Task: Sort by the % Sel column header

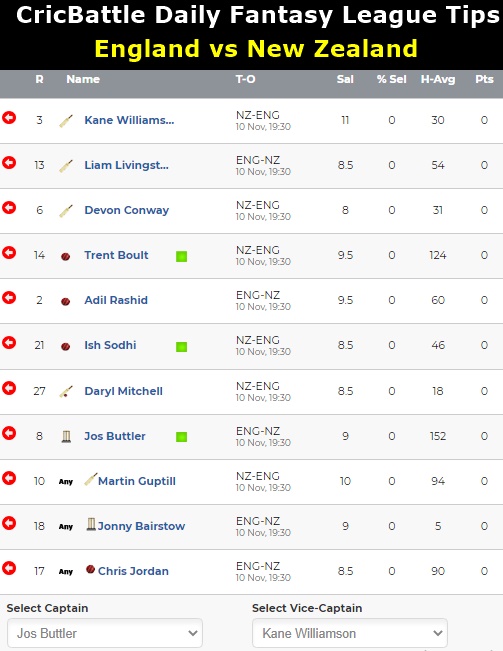Action: [x=391, y=79]
